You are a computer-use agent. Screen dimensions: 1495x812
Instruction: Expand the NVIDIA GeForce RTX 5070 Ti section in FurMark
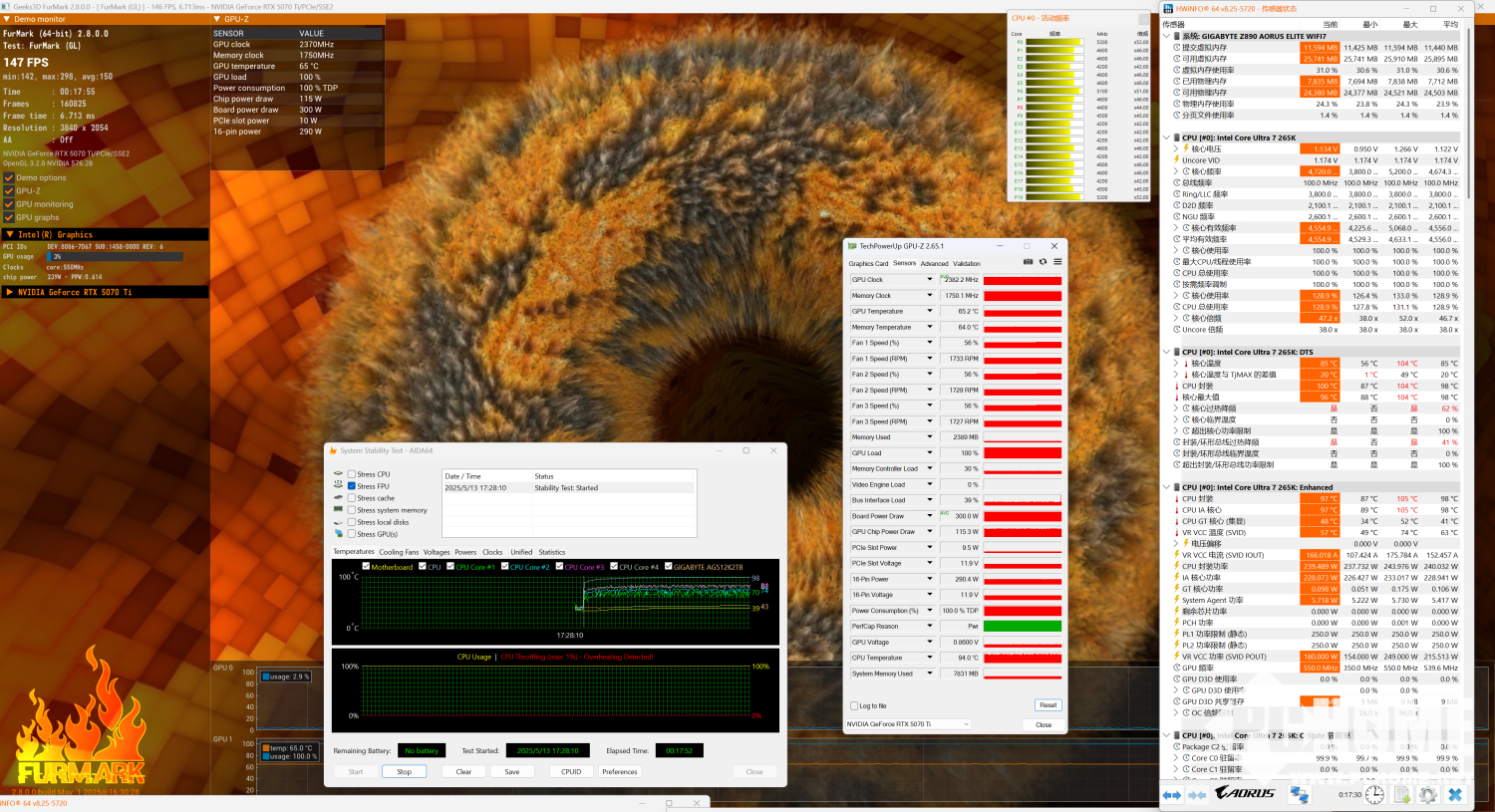click(x=10, y=292)
